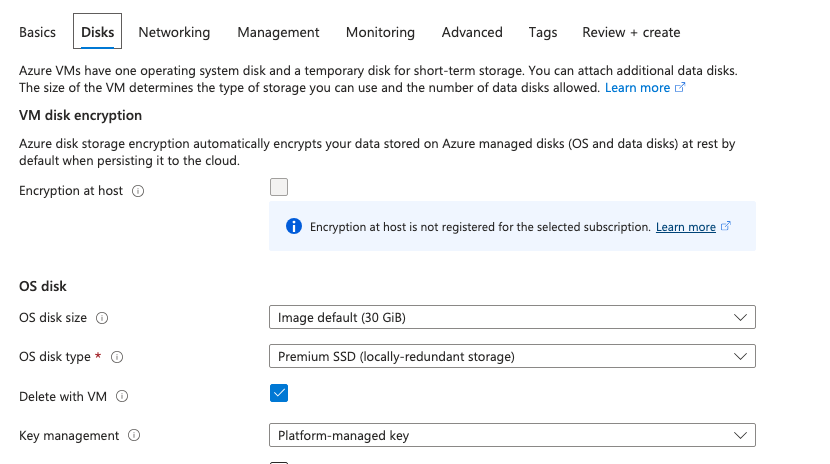
Task: Click Learn more link about VM disks
Action: pos(637,88)
